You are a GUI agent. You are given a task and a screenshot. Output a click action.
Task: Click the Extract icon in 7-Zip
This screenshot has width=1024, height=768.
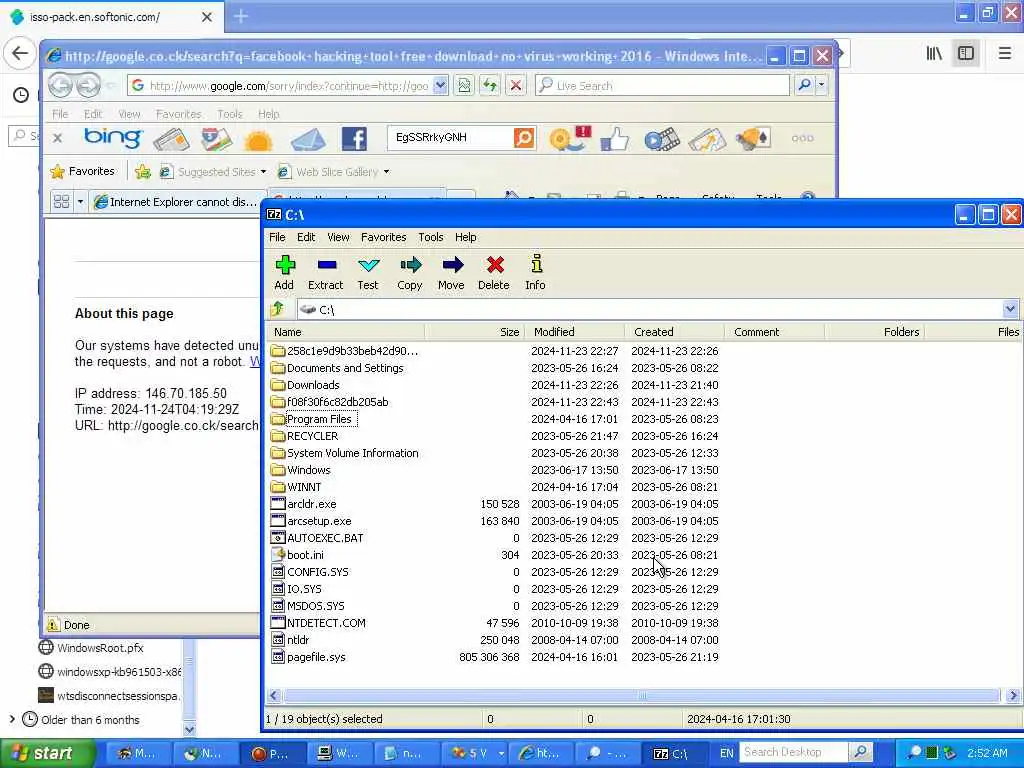325,272
